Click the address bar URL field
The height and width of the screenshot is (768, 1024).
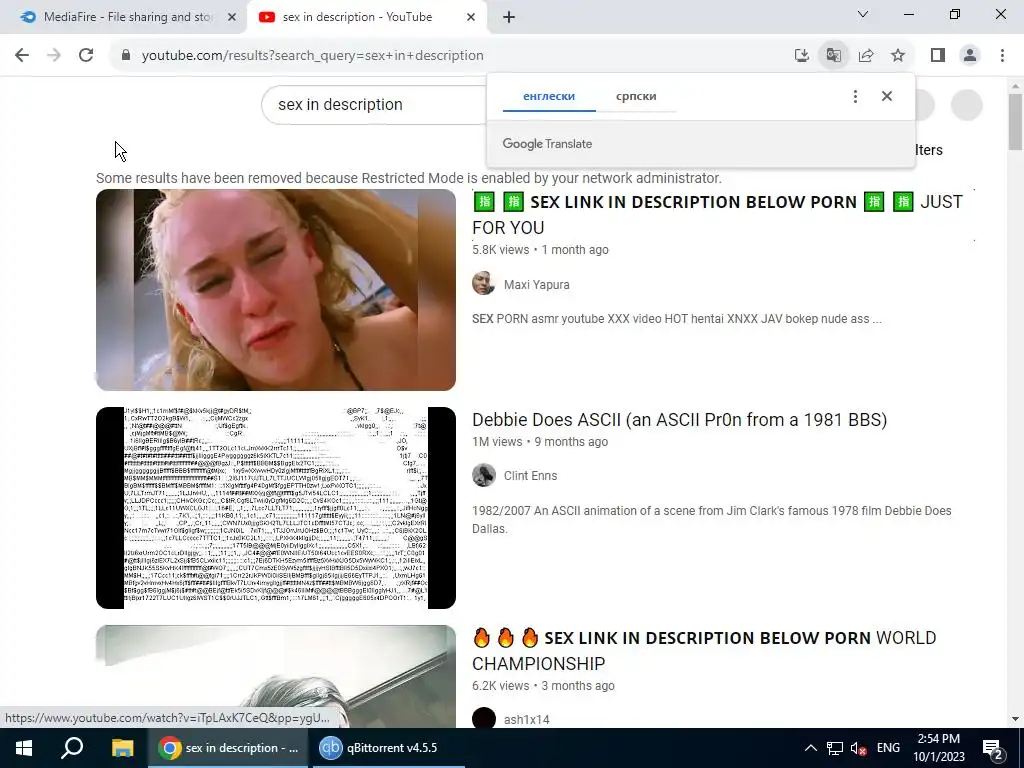451,56
